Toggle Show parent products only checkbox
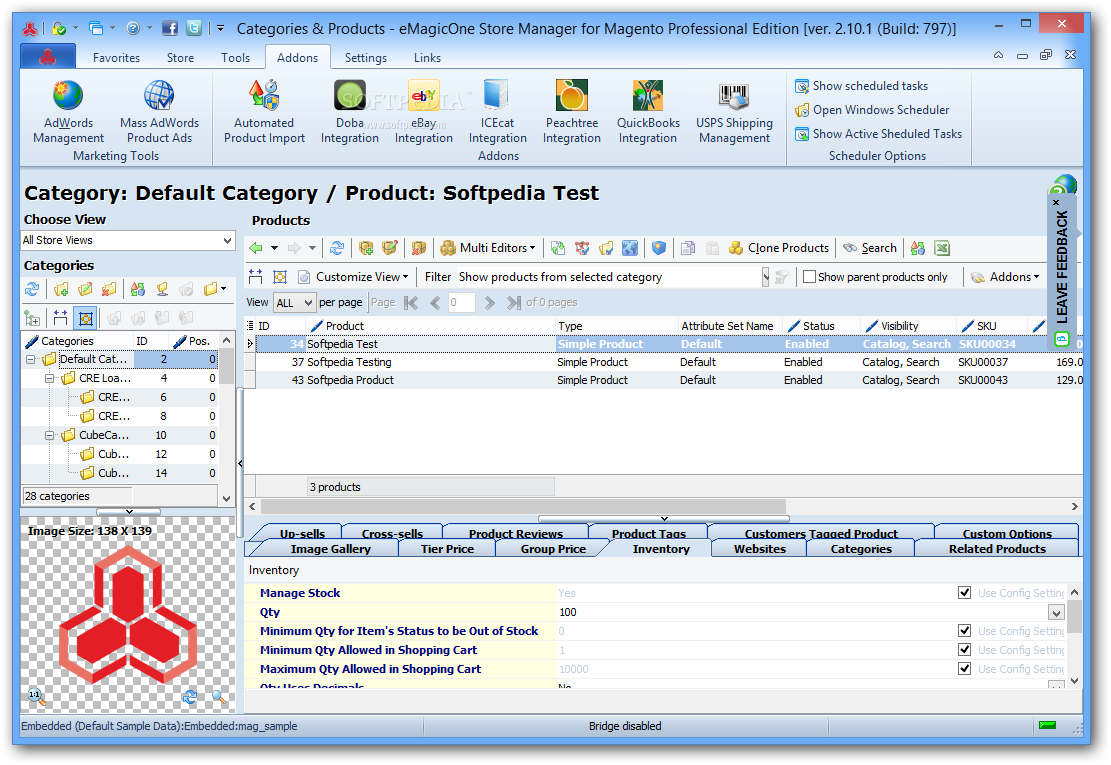1111x765 pixels. [x=810, y=277]
